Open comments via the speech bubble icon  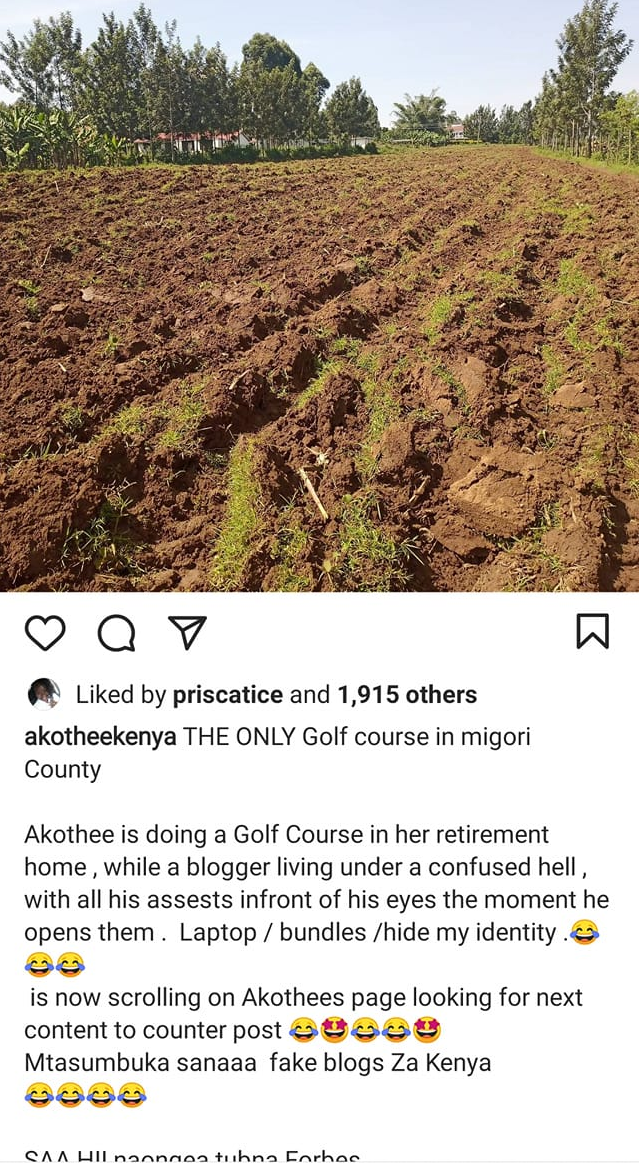[116, 633]
